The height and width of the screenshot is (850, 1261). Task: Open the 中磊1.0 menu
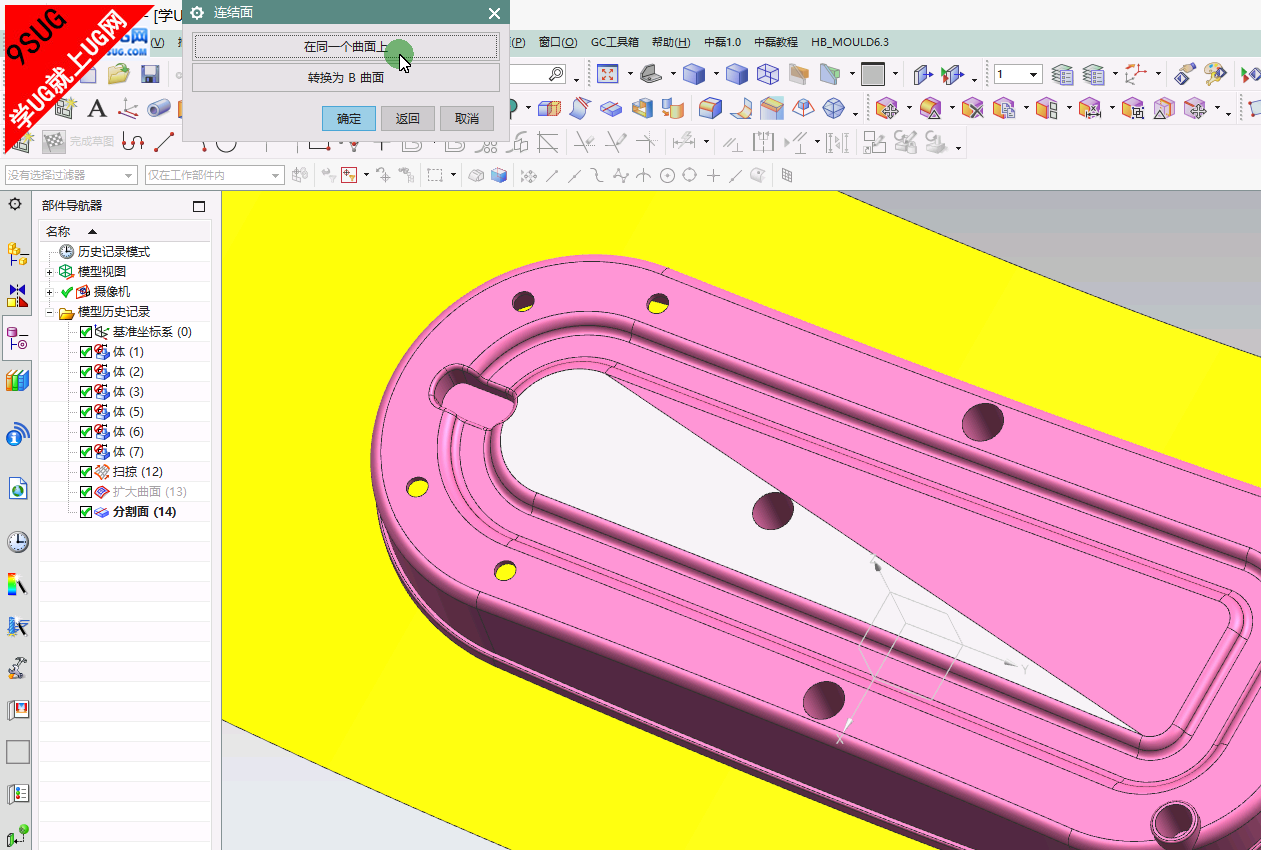point(723,42)
